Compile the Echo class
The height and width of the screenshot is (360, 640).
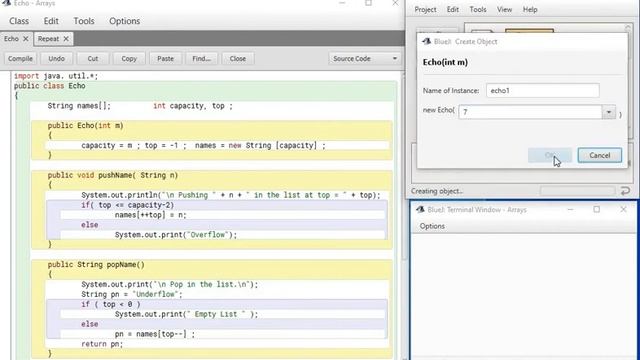click(x=20, y=59)
